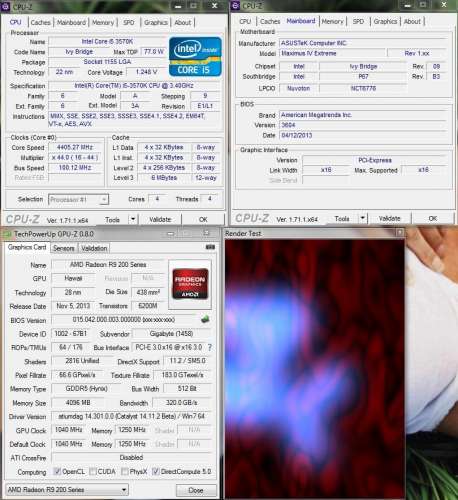This screenshot has width=458, height=500.
Task: Click the right CPU-Z window's title icon
Action: point(235,5)
